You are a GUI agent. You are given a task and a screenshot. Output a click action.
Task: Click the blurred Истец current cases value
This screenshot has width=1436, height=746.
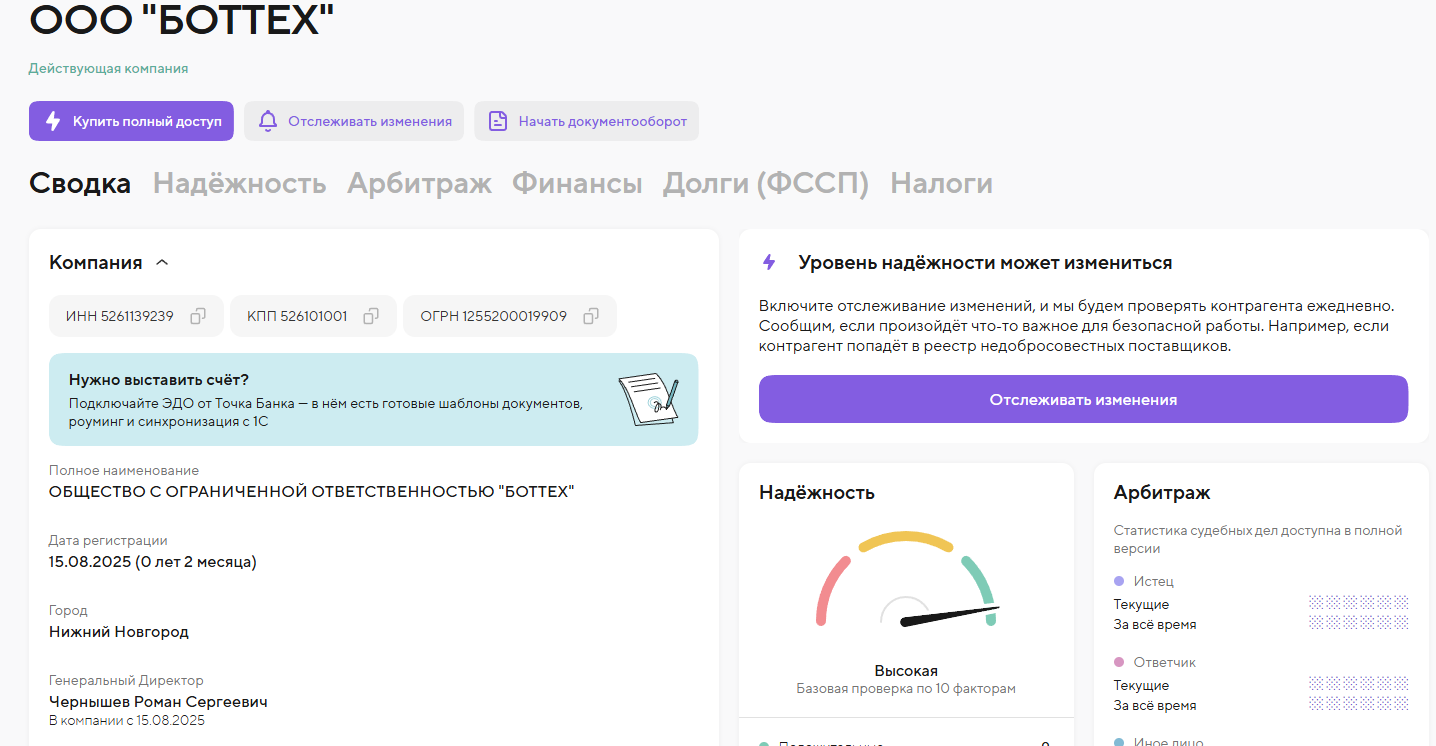pos(1358,603)
